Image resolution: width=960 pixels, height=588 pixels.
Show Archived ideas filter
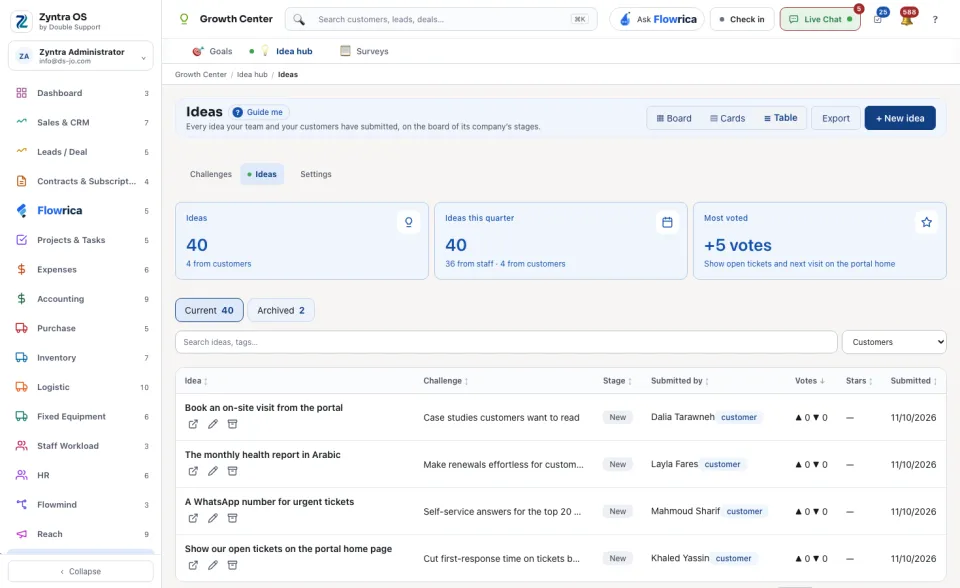[x=281, y=311]
